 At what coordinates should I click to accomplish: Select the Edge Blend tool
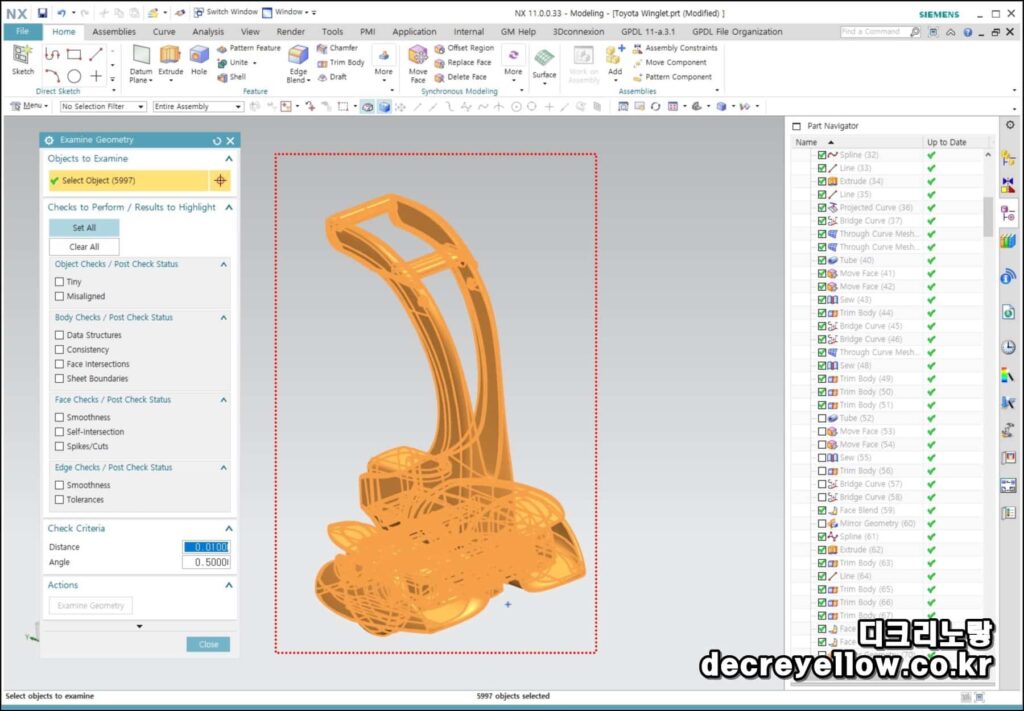(298, 63)
